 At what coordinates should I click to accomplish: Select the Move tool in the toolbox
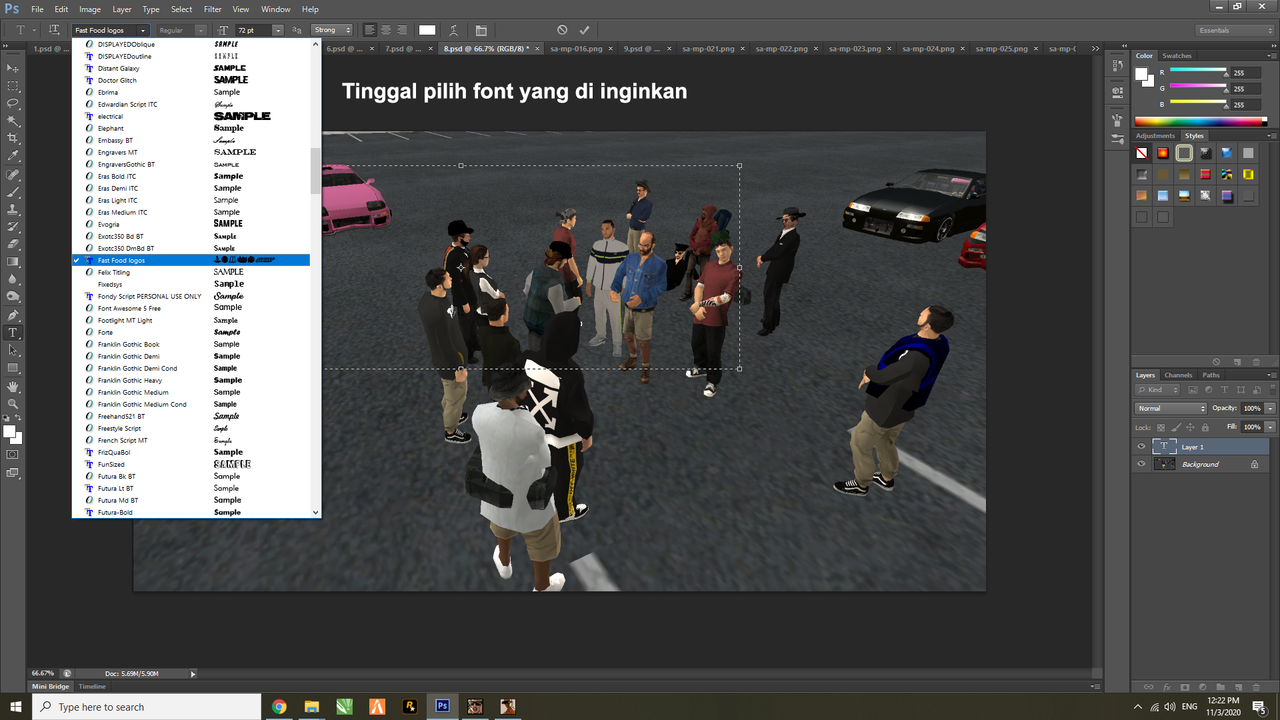[x=13, y=68]
